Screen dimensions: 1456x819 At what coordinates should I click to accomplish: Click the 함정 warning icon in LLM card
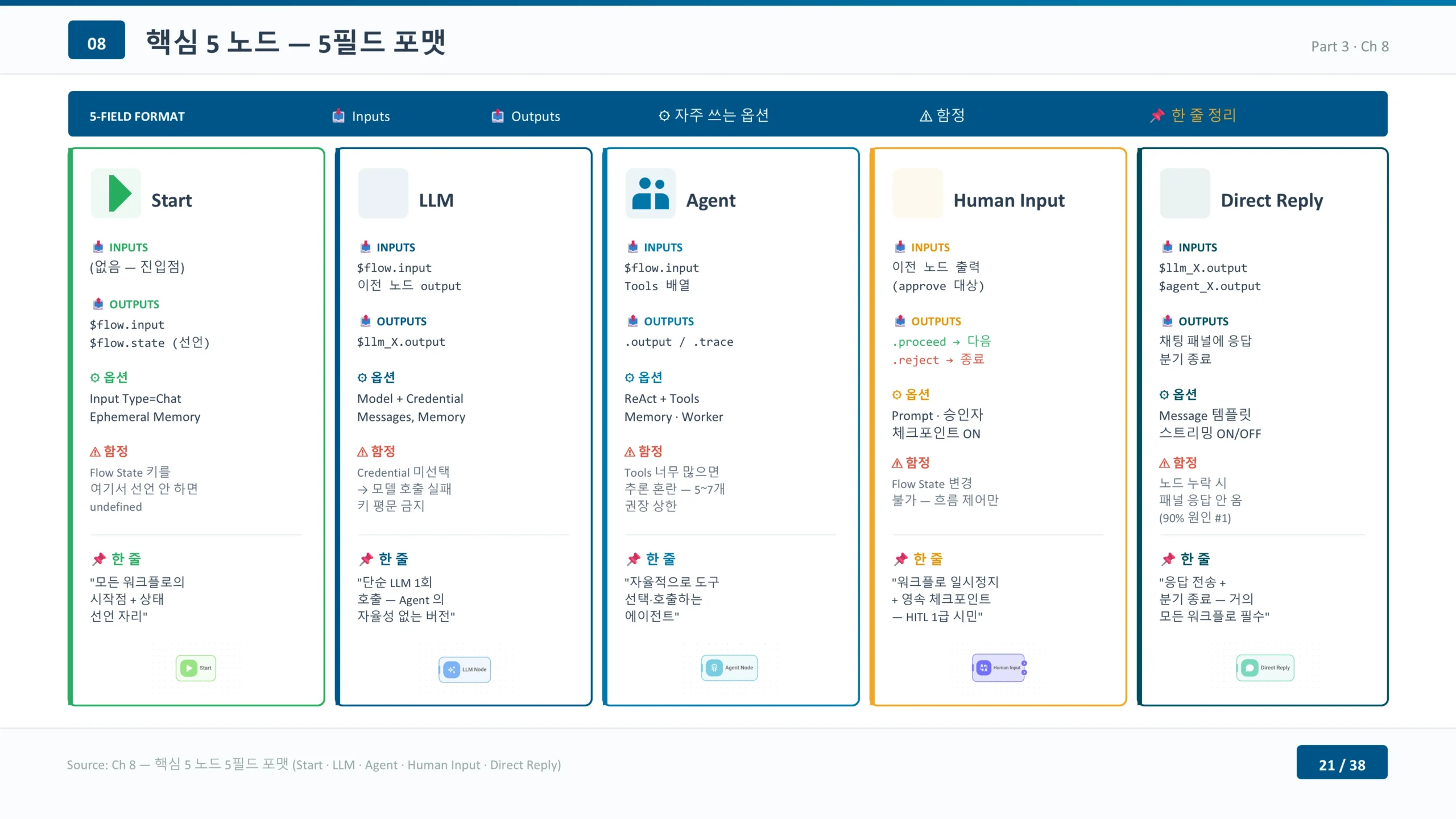pyautogui.click(x=362, y=452)
